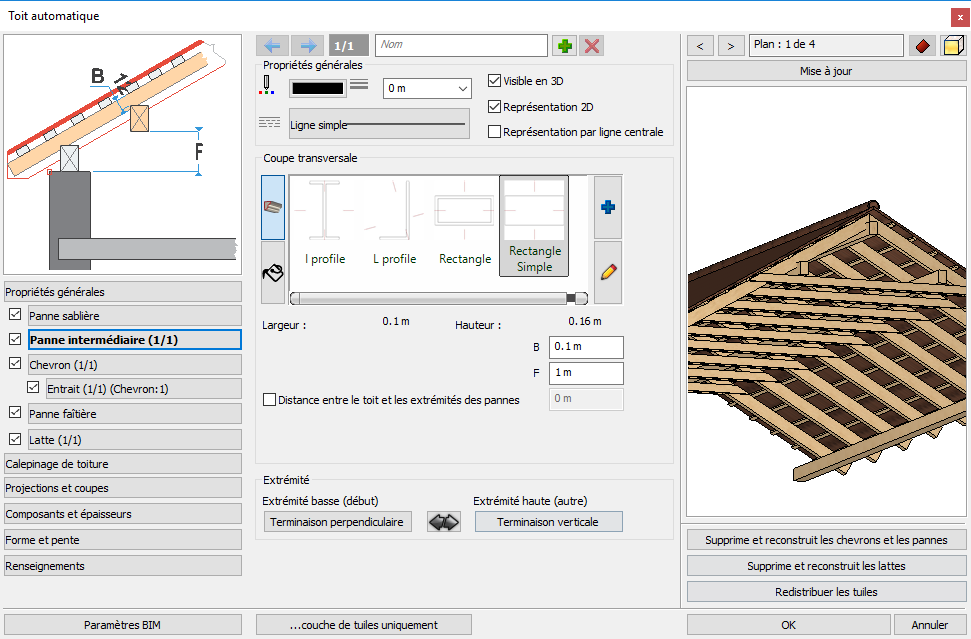Viewport: 971px width, 639px height.
Task: Open the 0 m dropdown
Action: click(x=427, y=89)
